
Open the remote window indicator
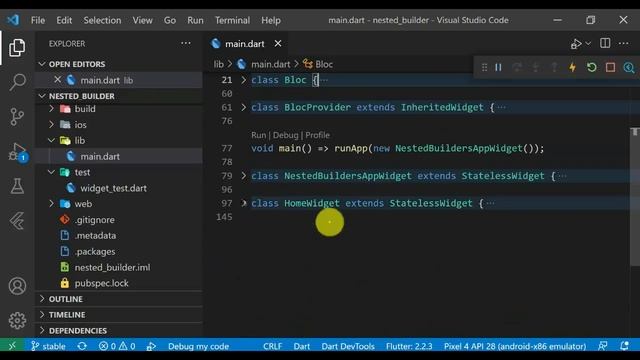tap(12, 346)
